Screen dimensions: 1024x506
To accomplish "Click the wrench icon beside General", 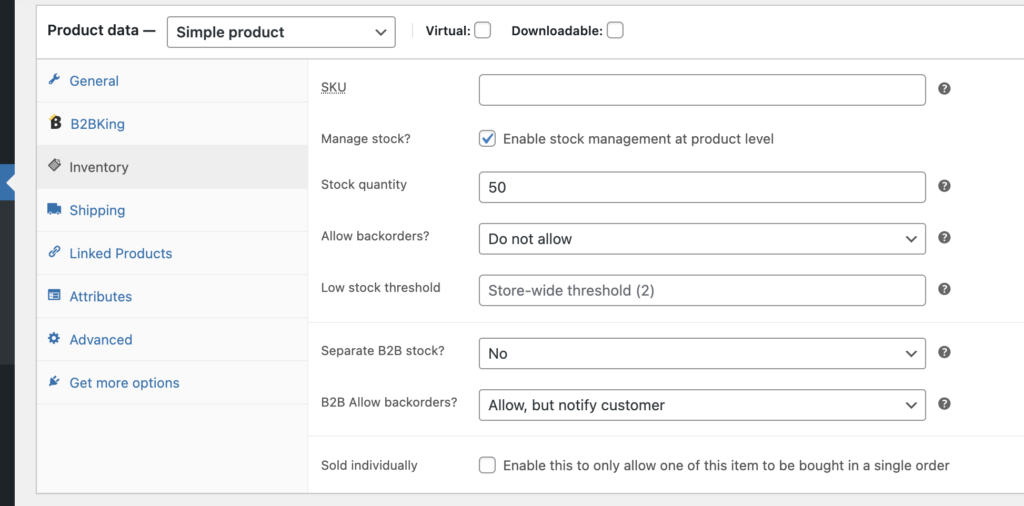I will [54, 80].
